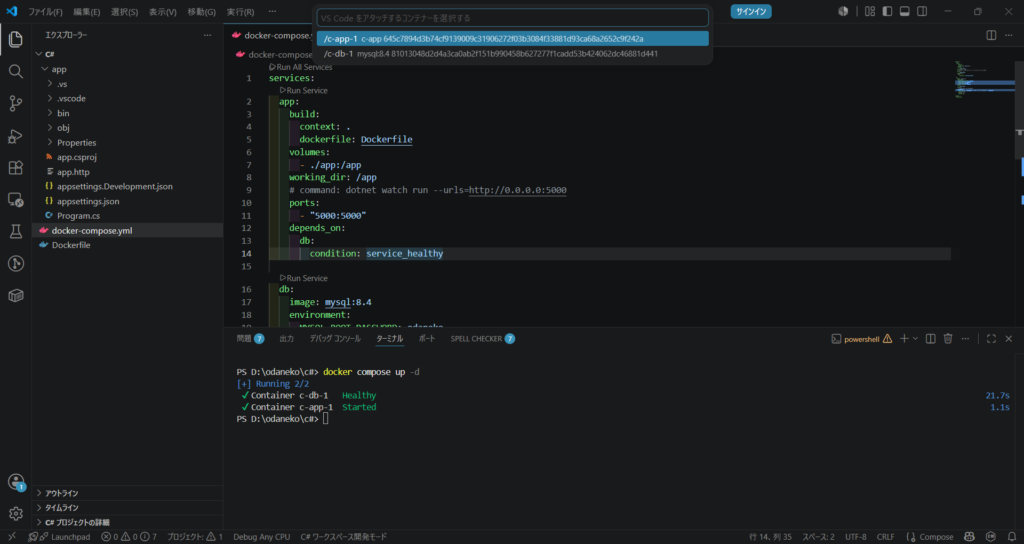Open terminal panel More Actions ellipsis
Viewport: 1024px width, 544px height.
(965, 339)
